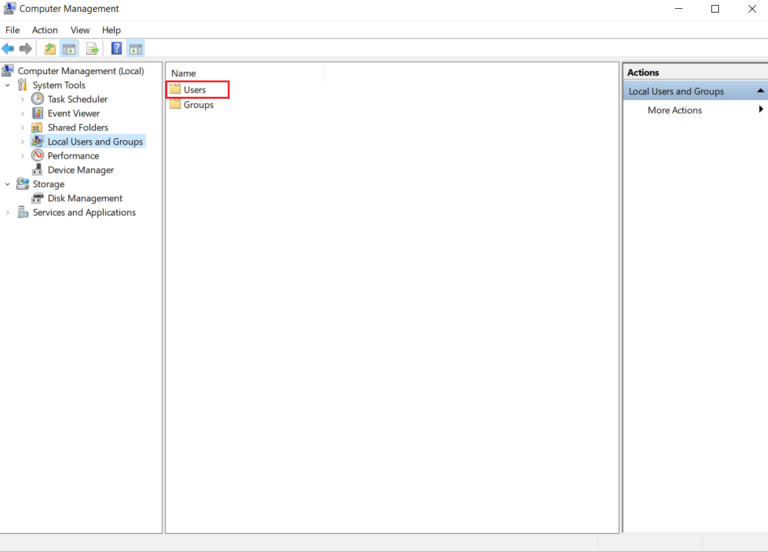Open Help using the question mark icon

point(117,48)
